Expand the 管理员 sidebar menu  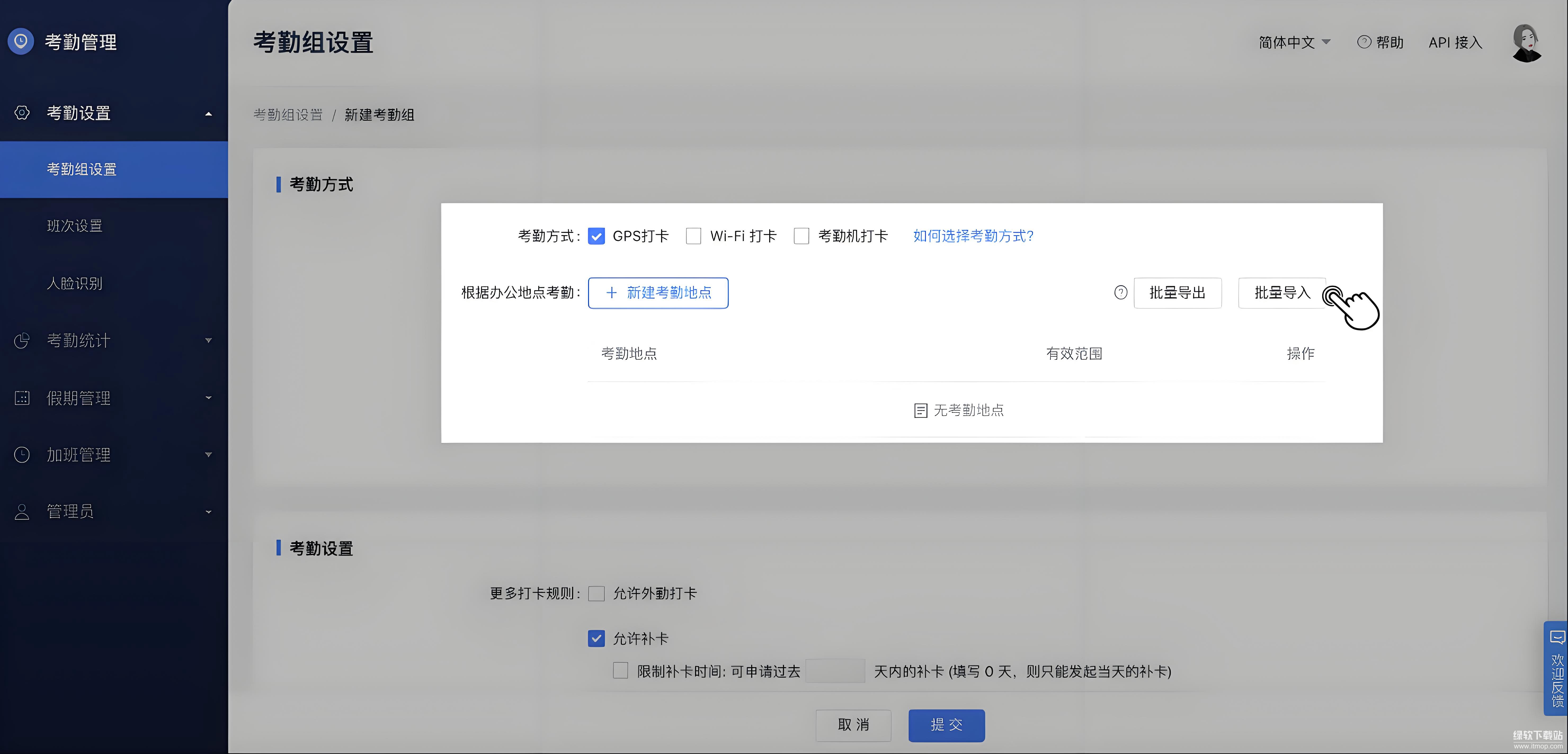[209, 512]
